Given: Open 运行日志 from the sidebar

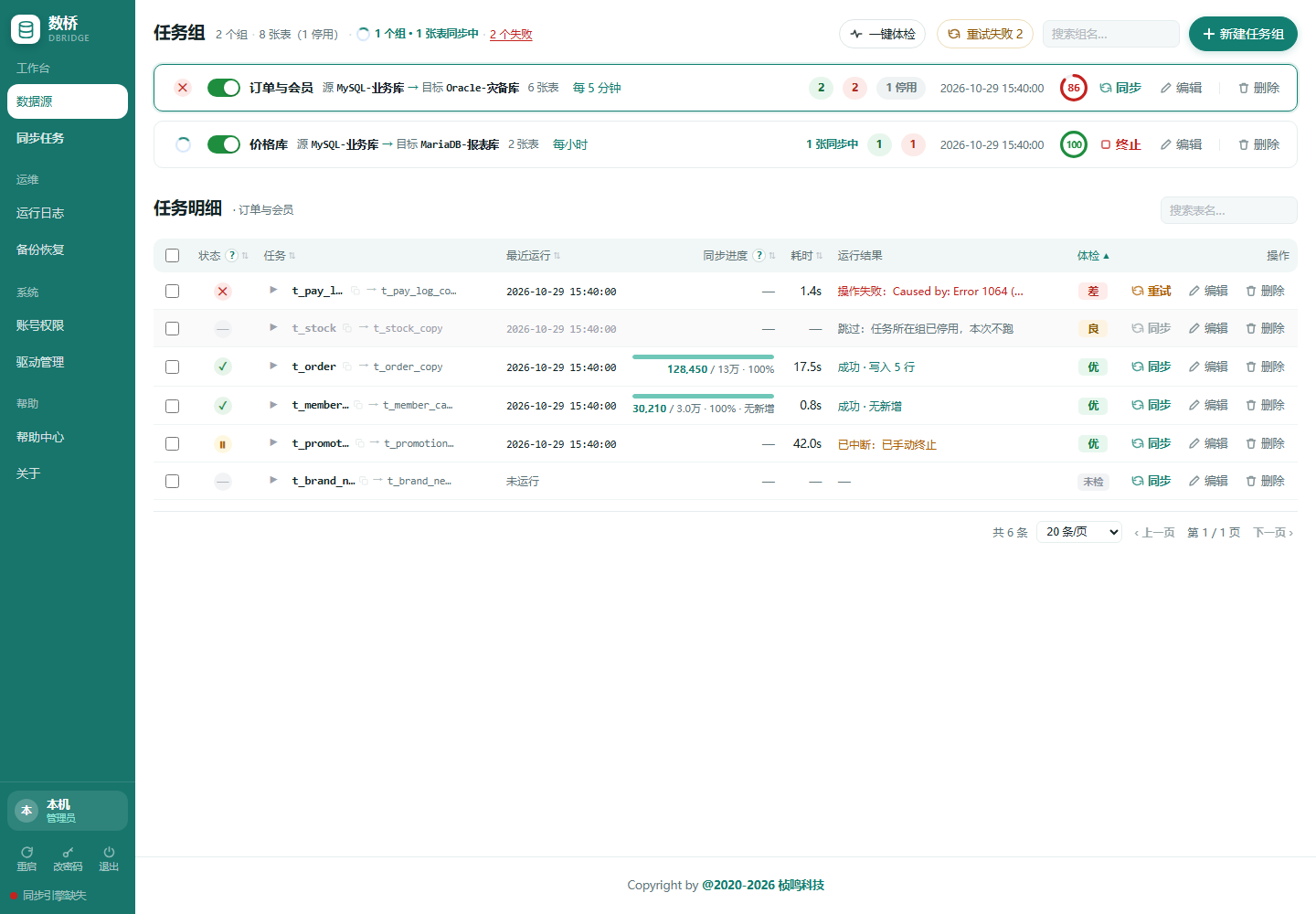Looking at the screenshot, I should [x=68, y=213].
